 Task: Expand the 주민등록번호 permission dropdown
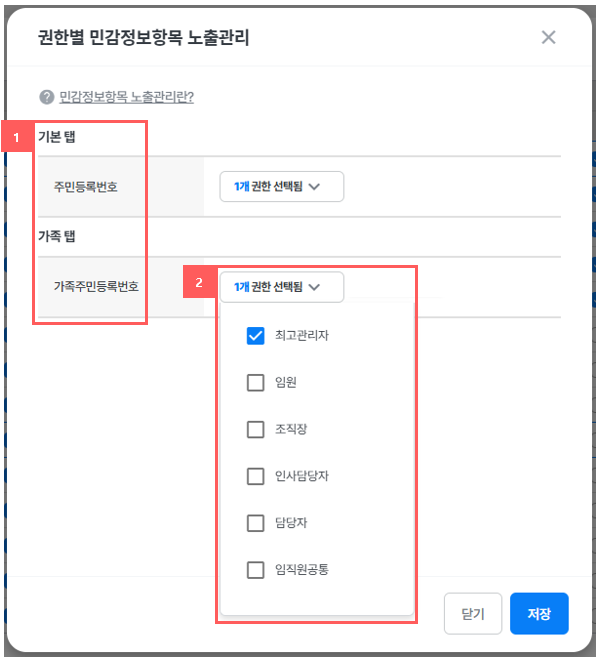[282, 186]
